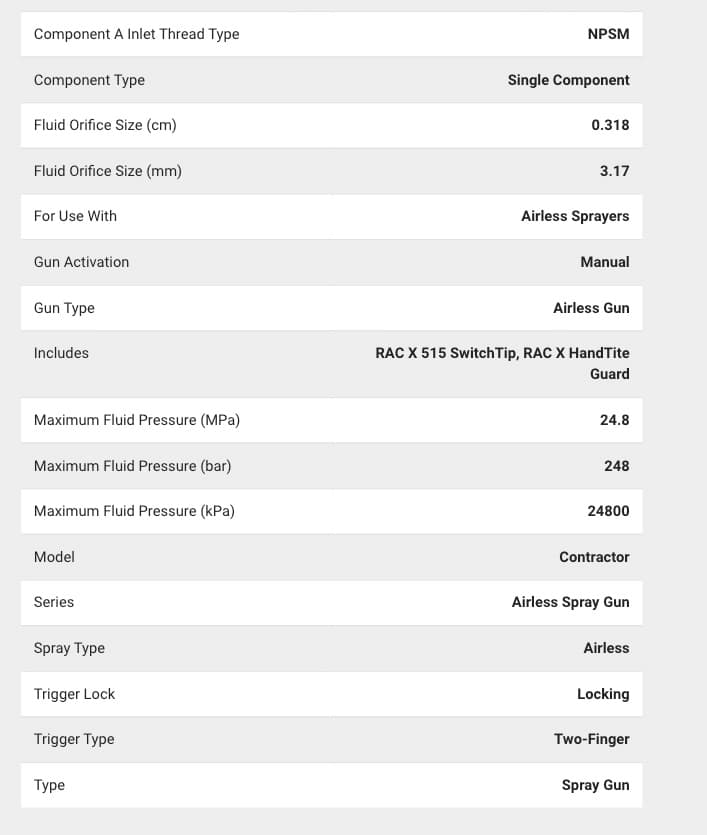The width and height of the screenshot is (707, 835).
Task: Click the Spray Gun type value
Action: [x=596, y=785]
